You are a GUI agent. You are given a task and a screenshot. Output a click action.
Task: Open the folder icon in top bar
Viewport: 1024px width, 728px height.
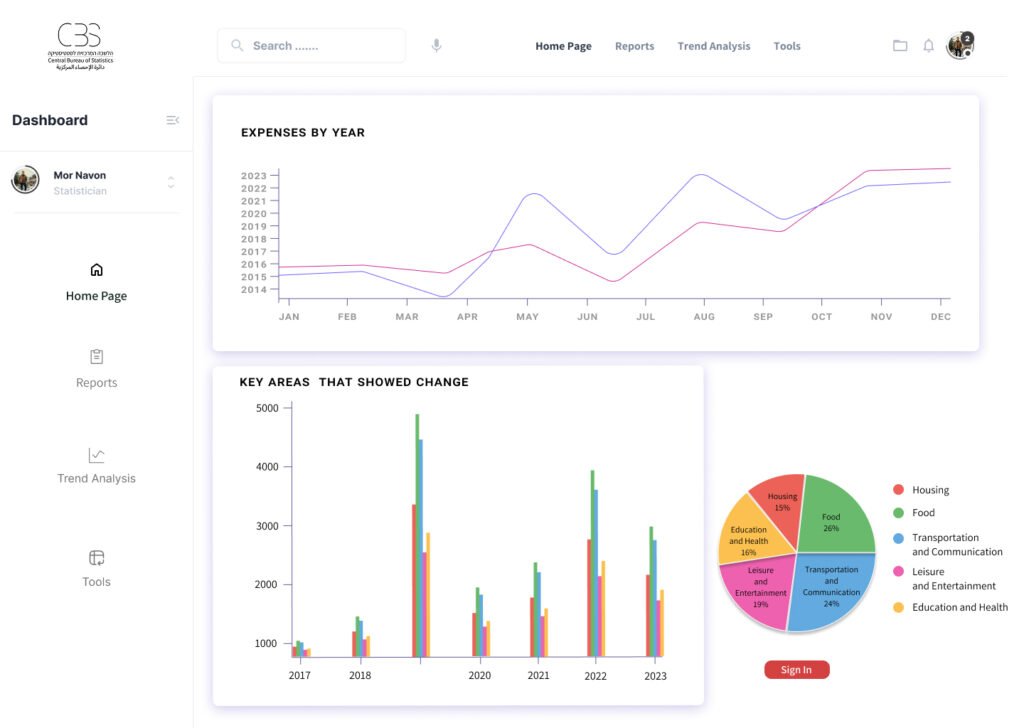point(900,46)
